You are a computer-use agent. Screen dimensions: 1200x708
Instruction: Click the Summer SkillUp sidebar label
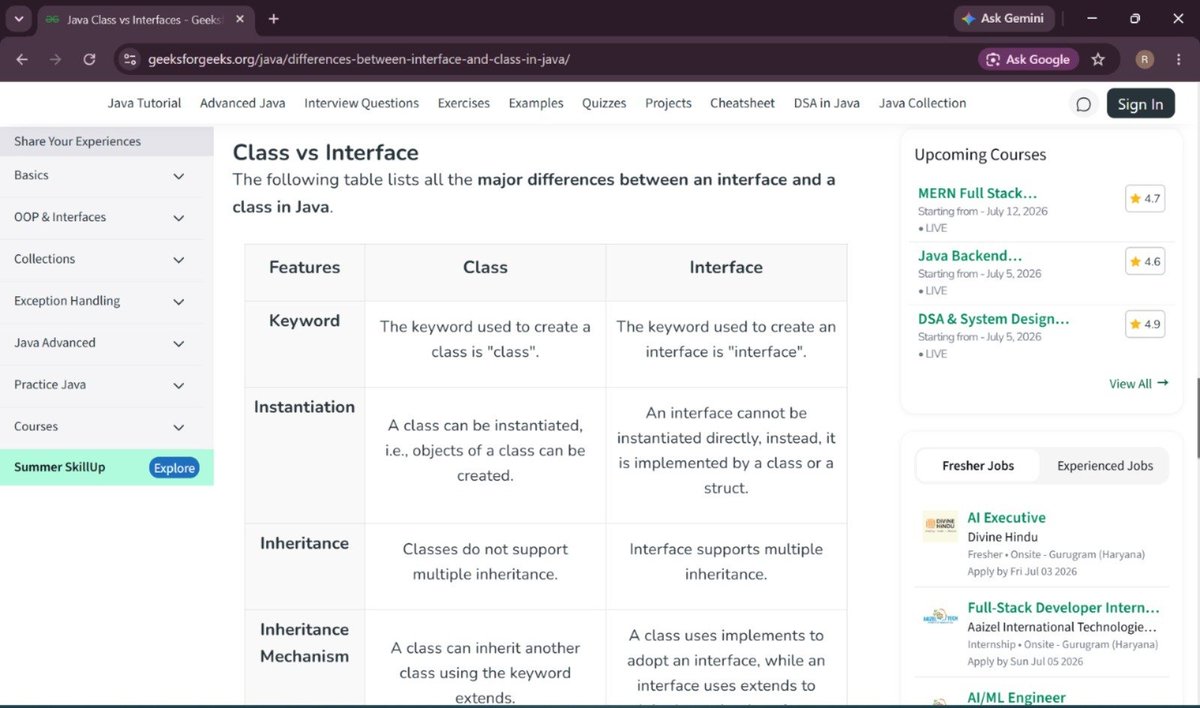[x=59, y=468]
